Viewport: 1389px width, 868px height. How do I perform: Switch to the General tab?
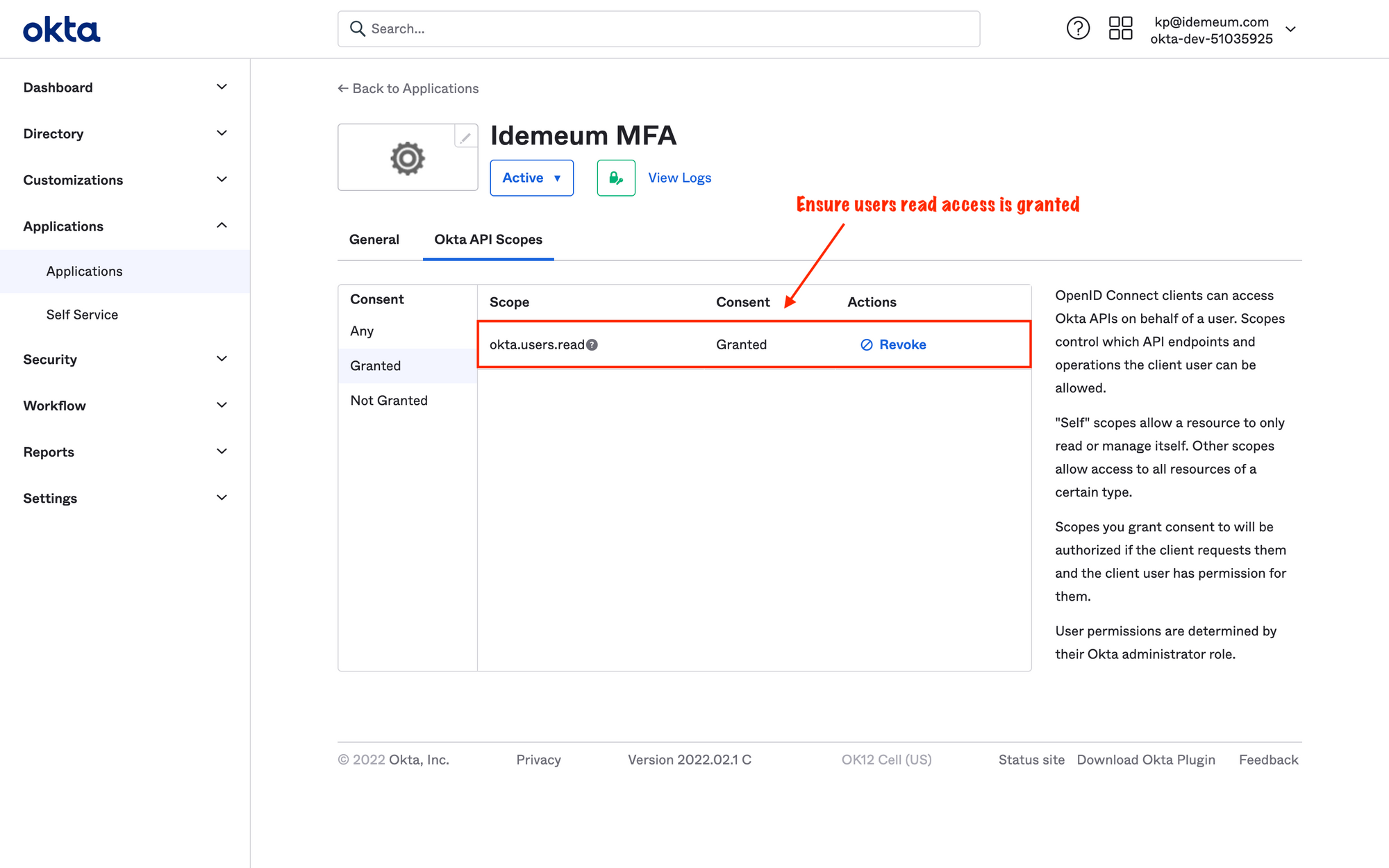pos(374,240)
